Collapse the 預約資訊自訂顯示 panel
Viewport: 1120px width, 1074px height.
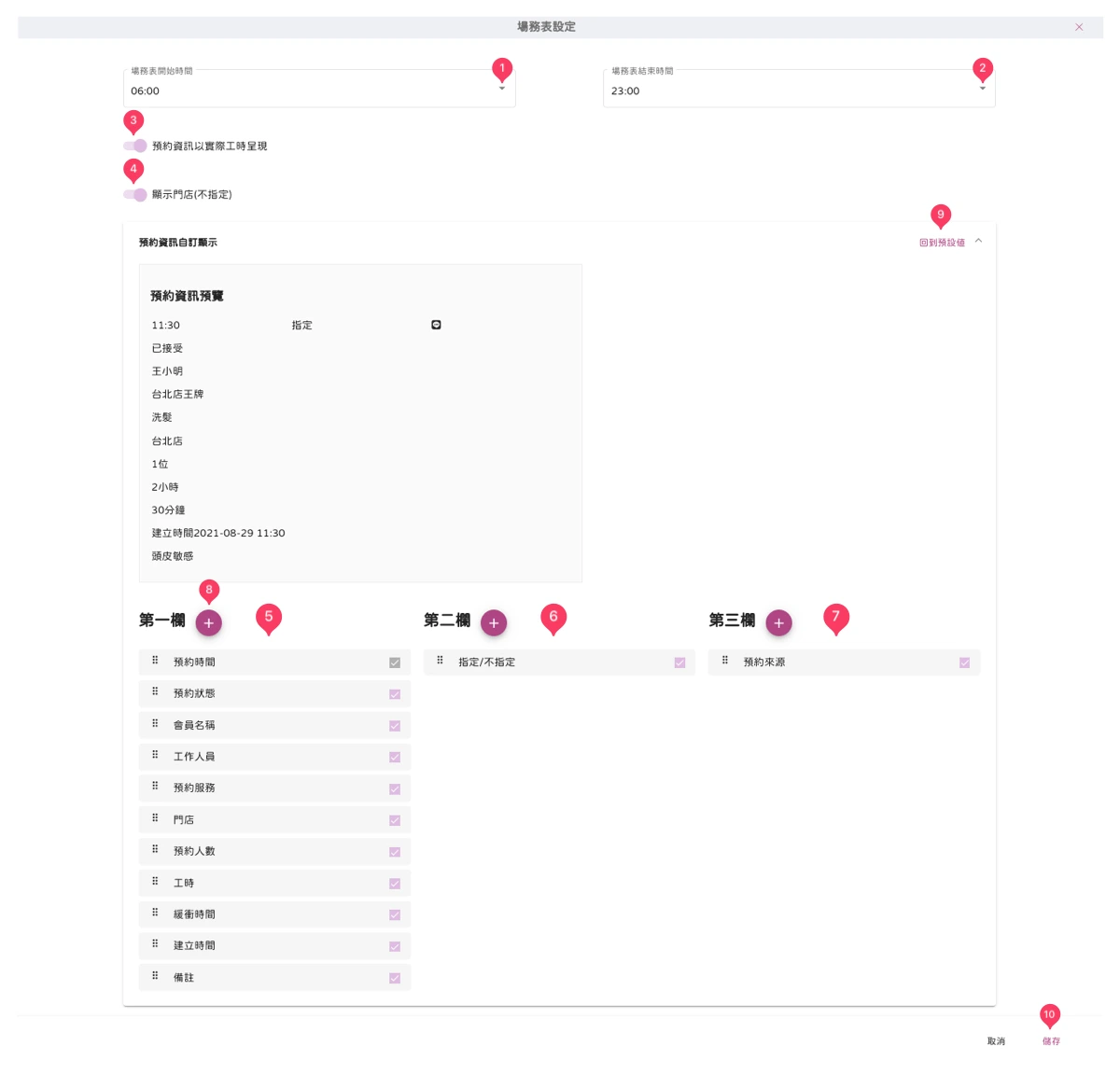(x=978, y=241)
